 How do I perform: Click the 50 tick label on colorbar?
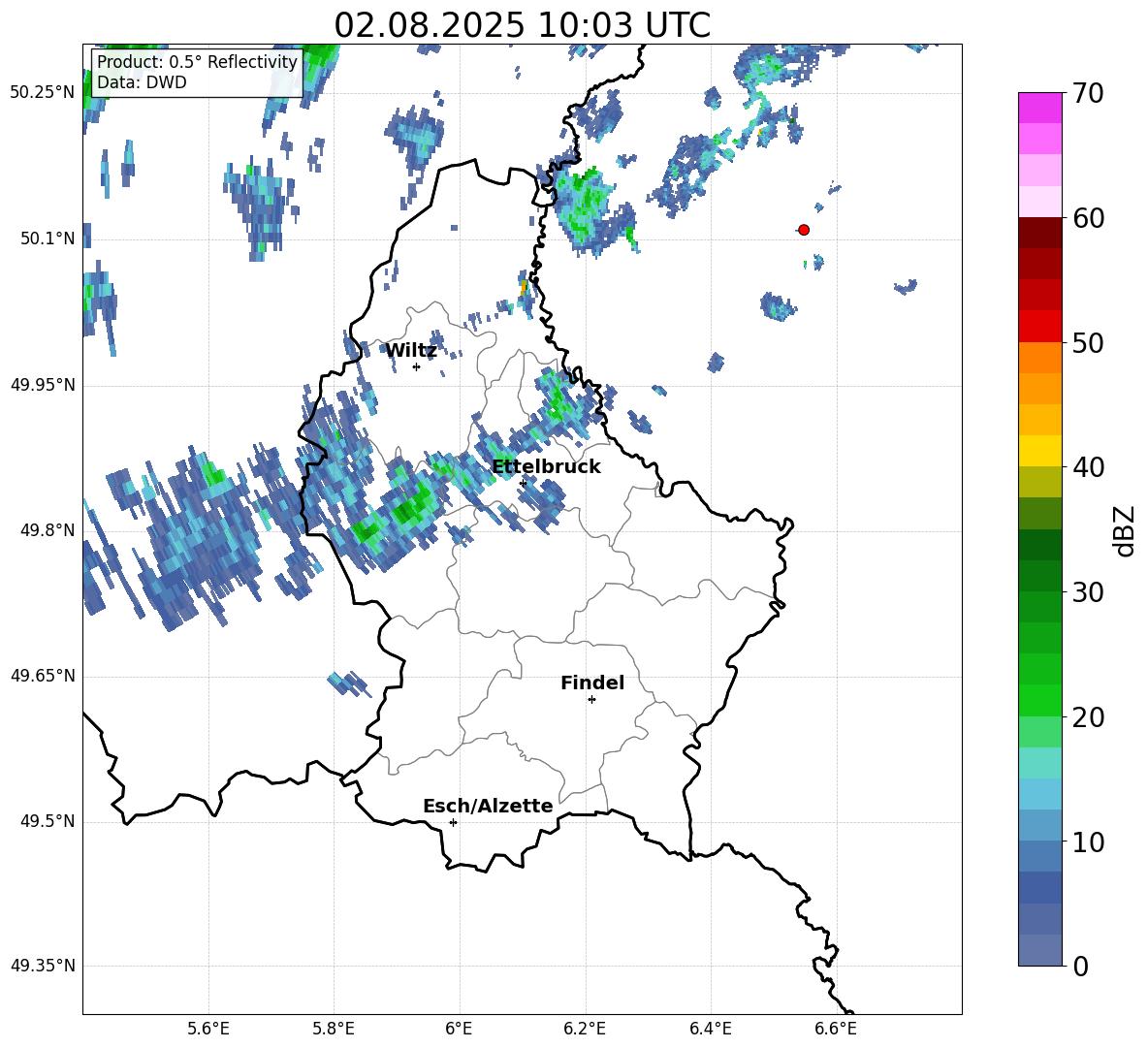[1088, 342]
